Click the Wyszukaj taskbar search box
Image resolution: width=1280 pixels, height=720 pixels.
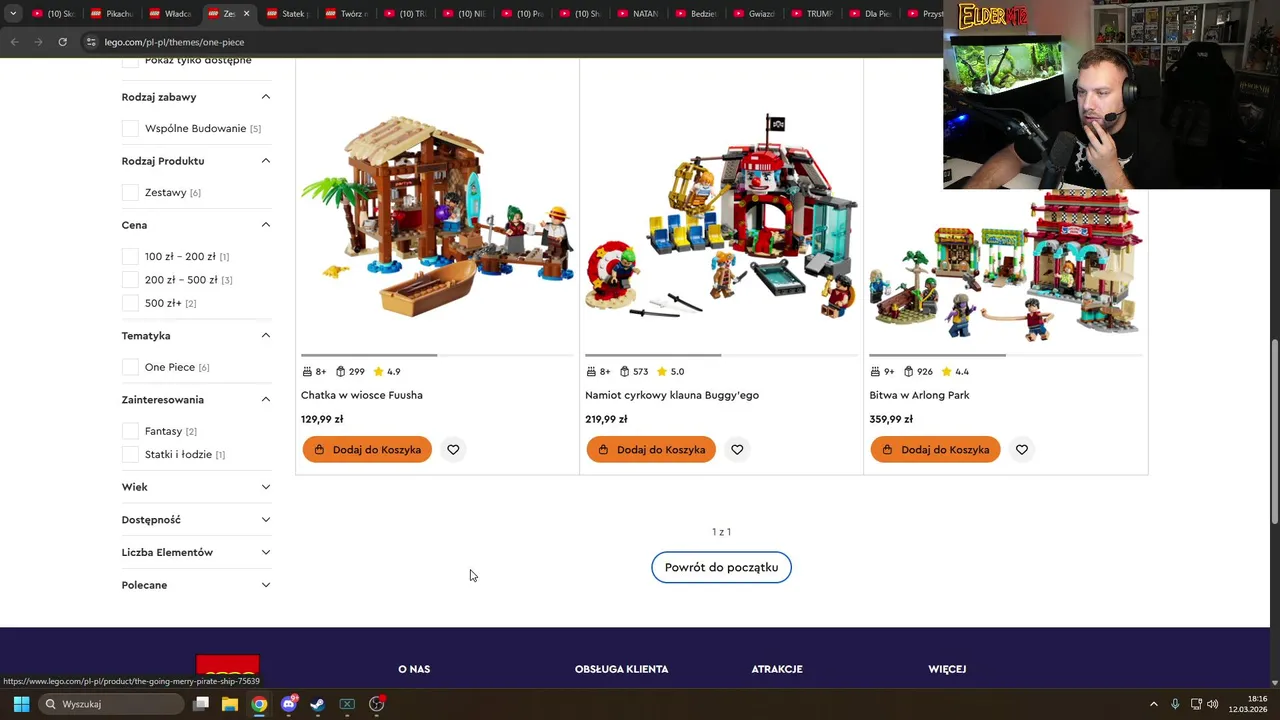(111, 704)
